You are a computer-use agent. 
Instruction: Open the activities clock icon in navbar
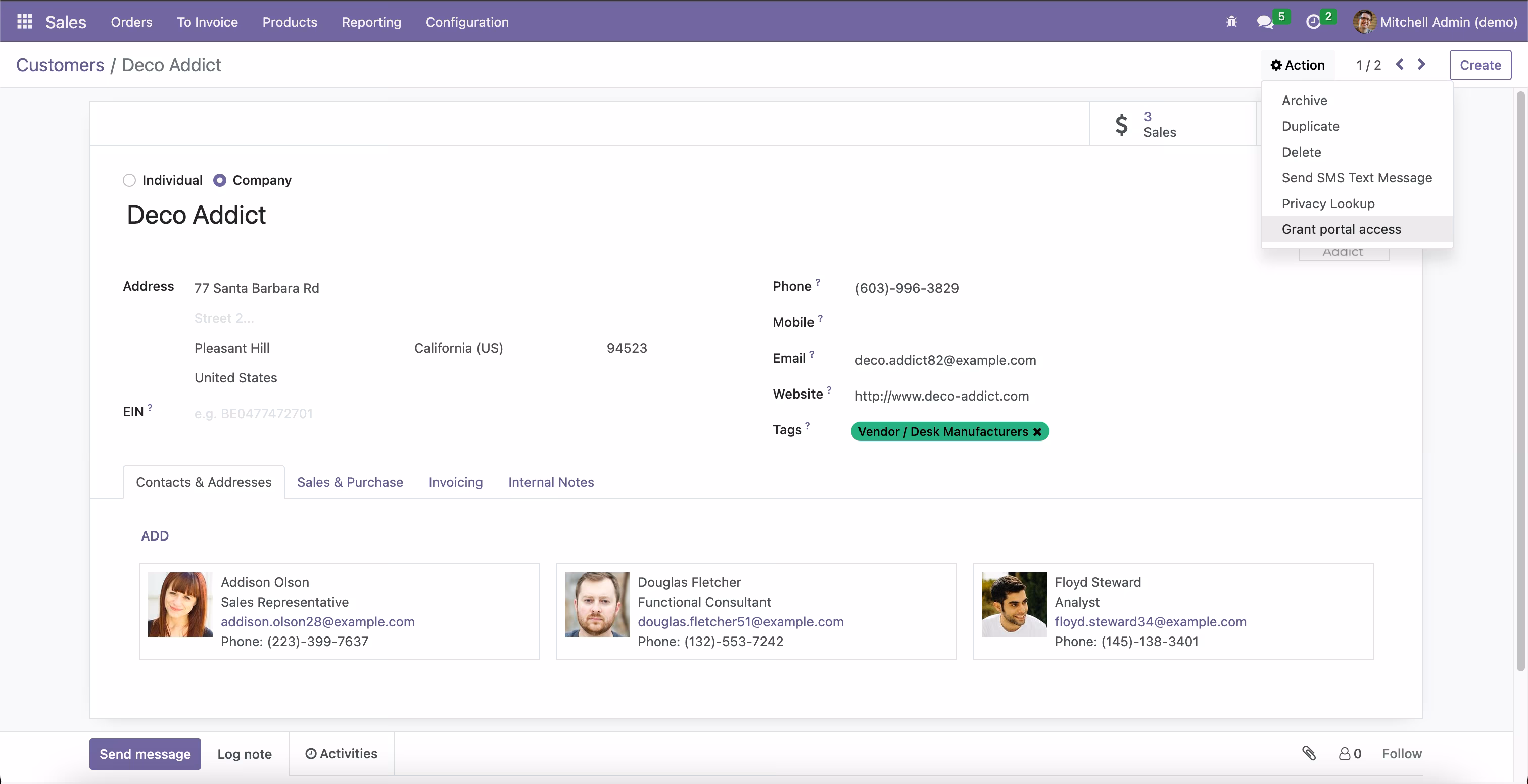tap(1313, 22)
